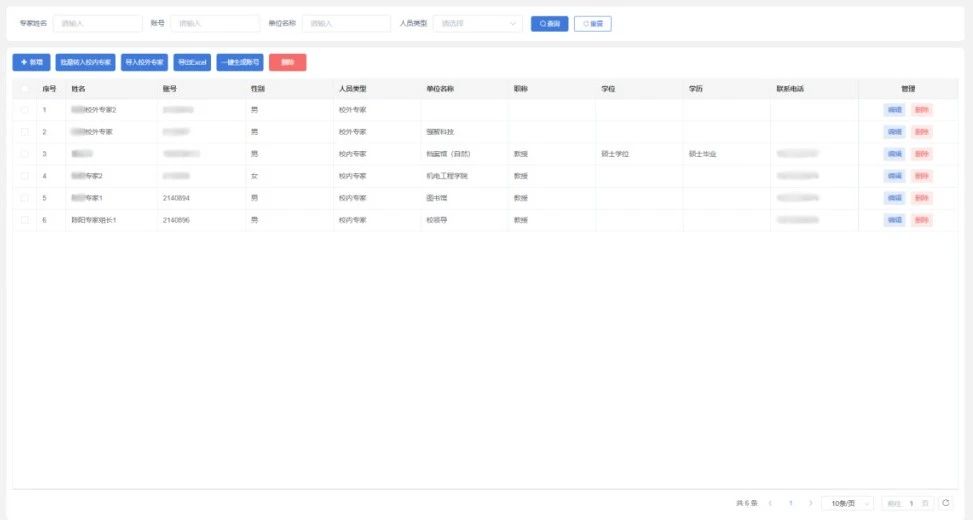Click the 新增 add button with plus icon
Image resolution: width=973 pixels, height=520 pixels.
coord(30,62)
